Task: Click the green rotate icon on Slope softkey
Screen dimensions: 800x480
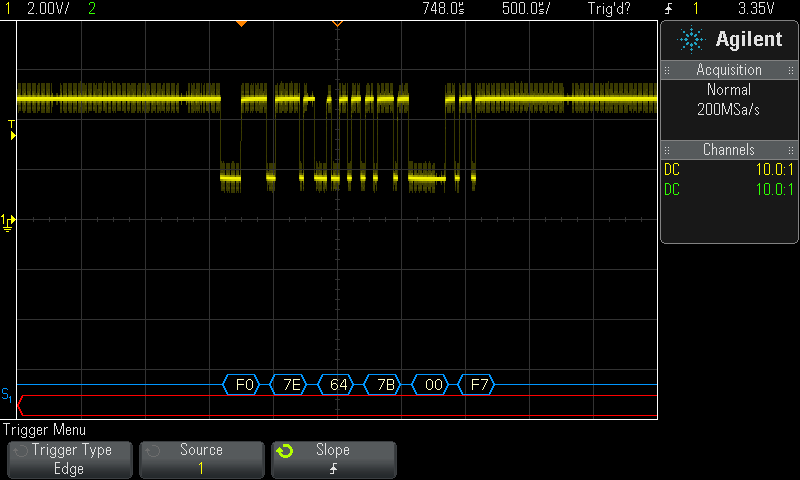Action: coord(285,451)
